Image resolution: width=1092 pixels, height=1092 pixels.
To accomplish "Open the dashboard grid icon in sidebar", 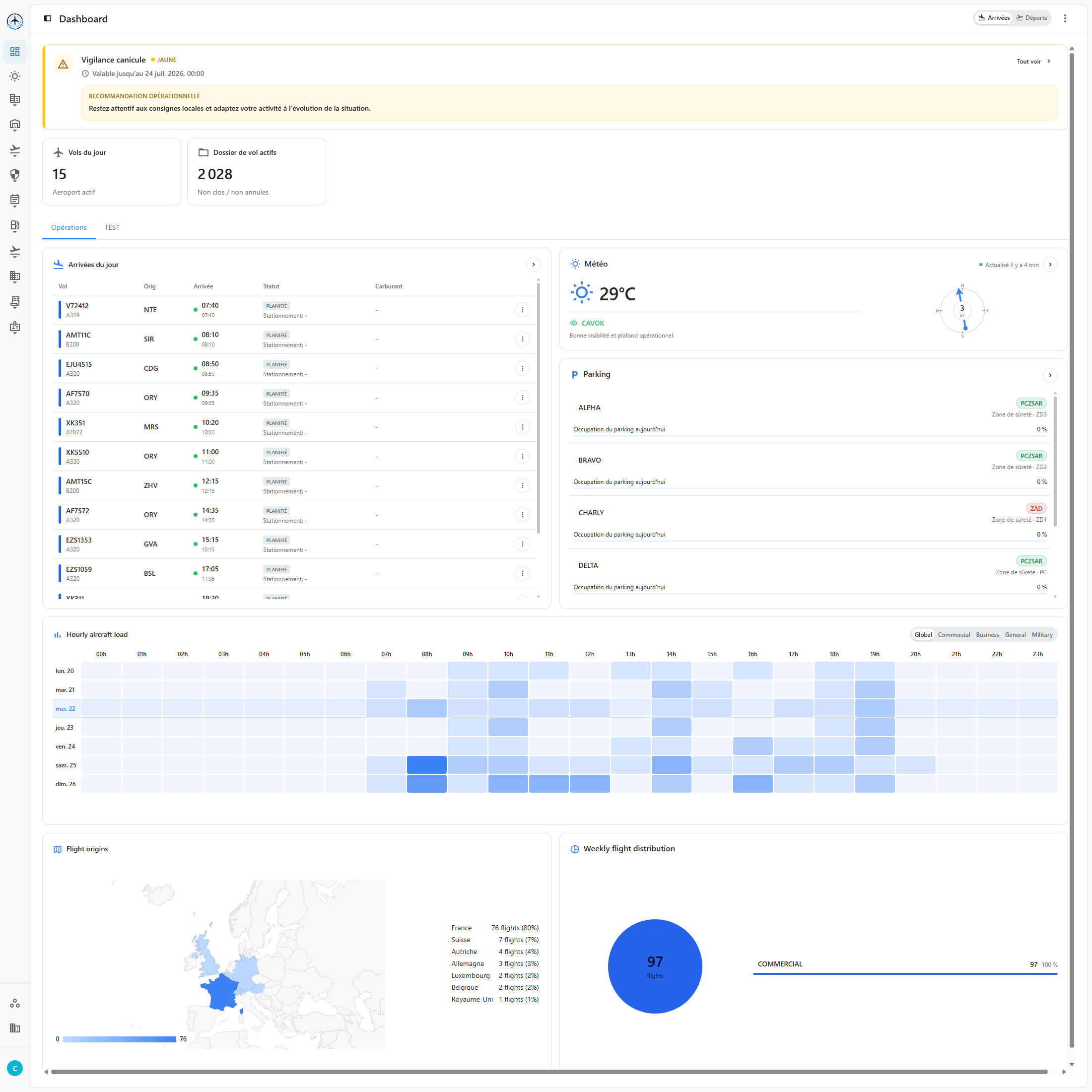I will point(15,52).
